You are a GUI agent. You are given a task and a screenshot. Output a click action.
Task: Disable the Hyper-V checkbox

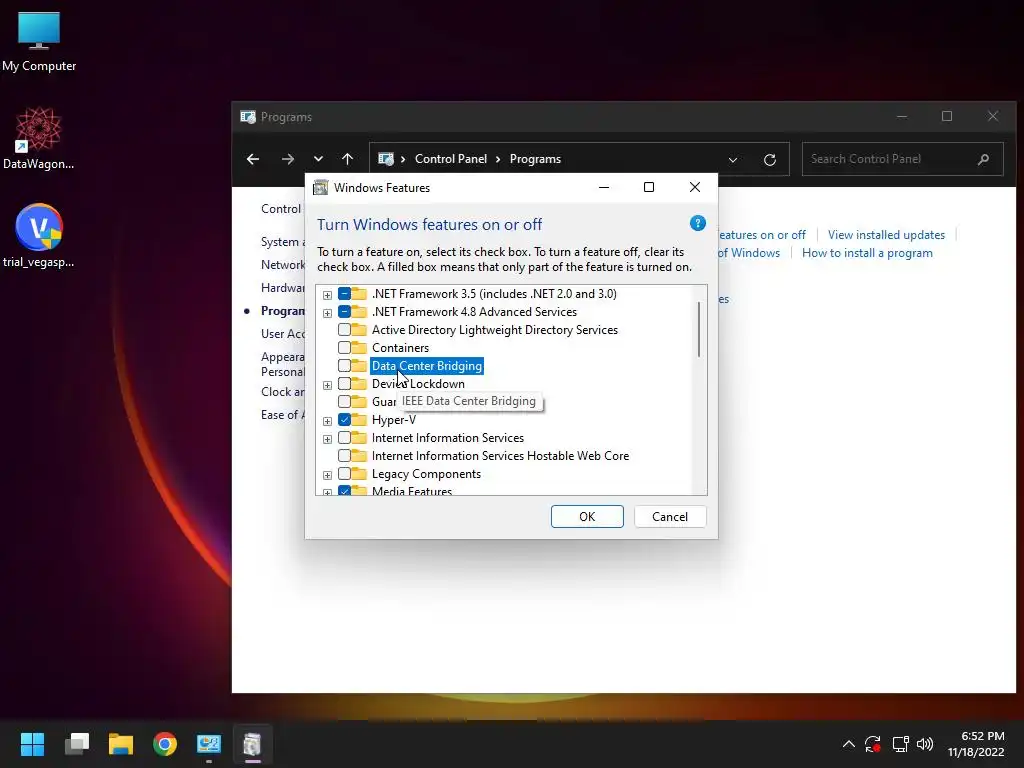pos(344,420)
